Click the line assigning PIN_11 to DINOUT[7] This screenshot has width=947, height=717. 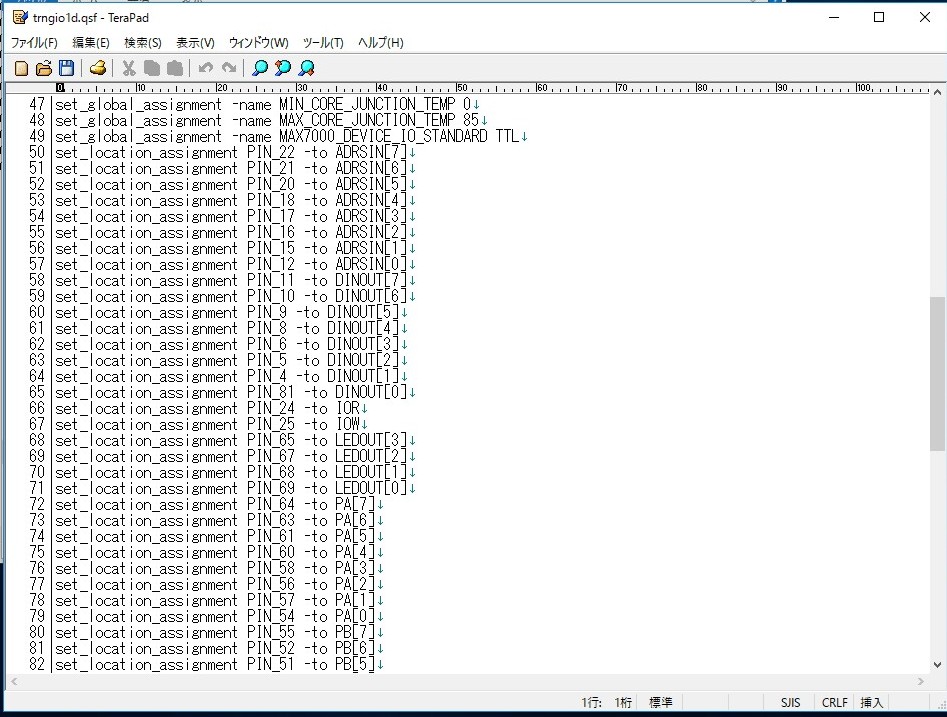231,280
